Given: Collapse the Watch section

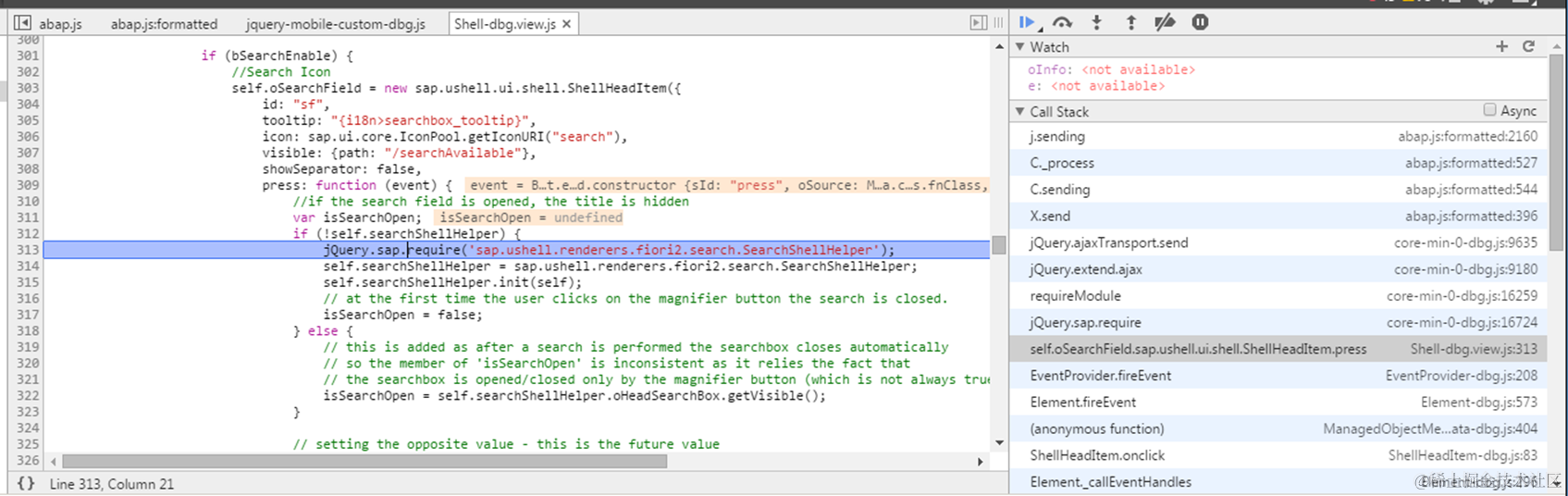Looking at the screenshot, I should pyautogui.click(x=1020, y=46).
